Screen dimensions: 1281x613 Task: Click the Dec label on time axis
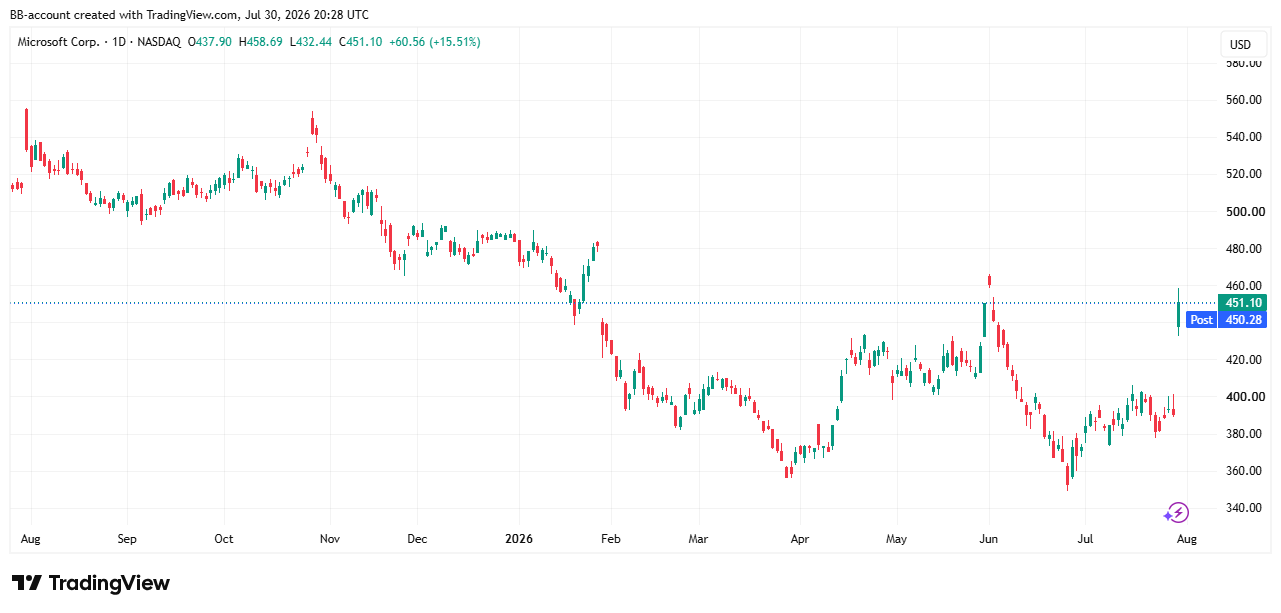[417, 539]
